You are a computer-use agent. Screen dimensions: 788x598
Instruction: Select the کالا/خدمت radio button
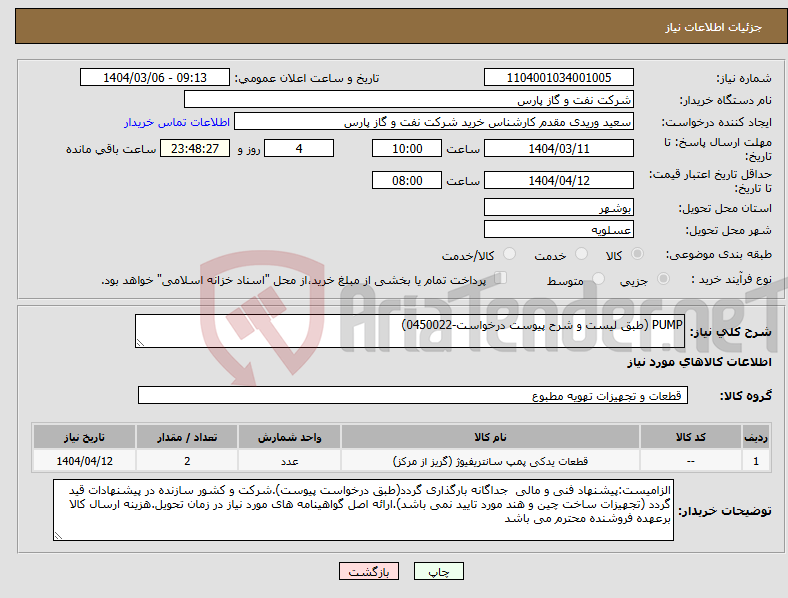pos(509,254)
